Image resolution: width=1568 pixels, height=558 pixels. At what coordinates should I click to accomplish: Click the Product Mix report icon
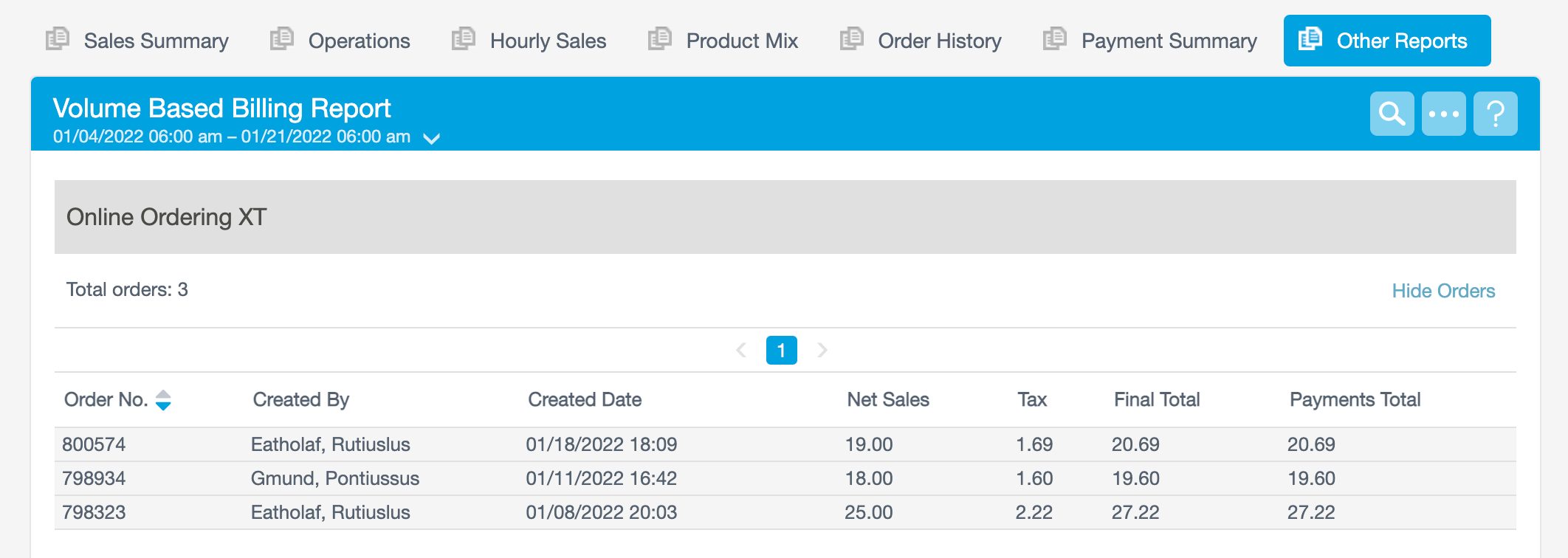(660, 39)
